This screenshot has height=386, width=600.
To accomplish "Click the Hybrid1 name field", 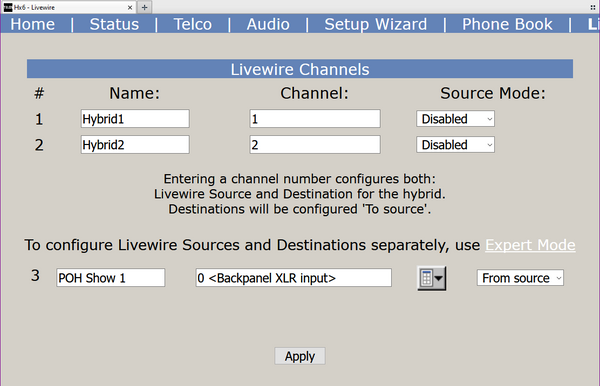I will [135, 119].
